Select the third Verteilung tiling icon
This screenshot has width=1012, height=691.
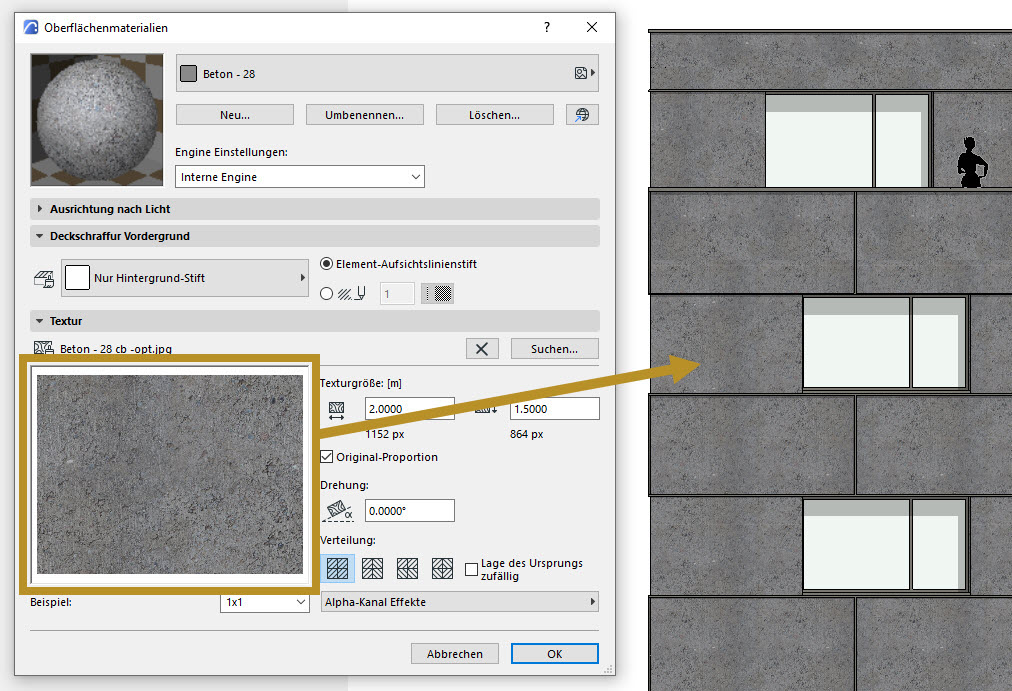pyautogui.click(x=407, y=568)
